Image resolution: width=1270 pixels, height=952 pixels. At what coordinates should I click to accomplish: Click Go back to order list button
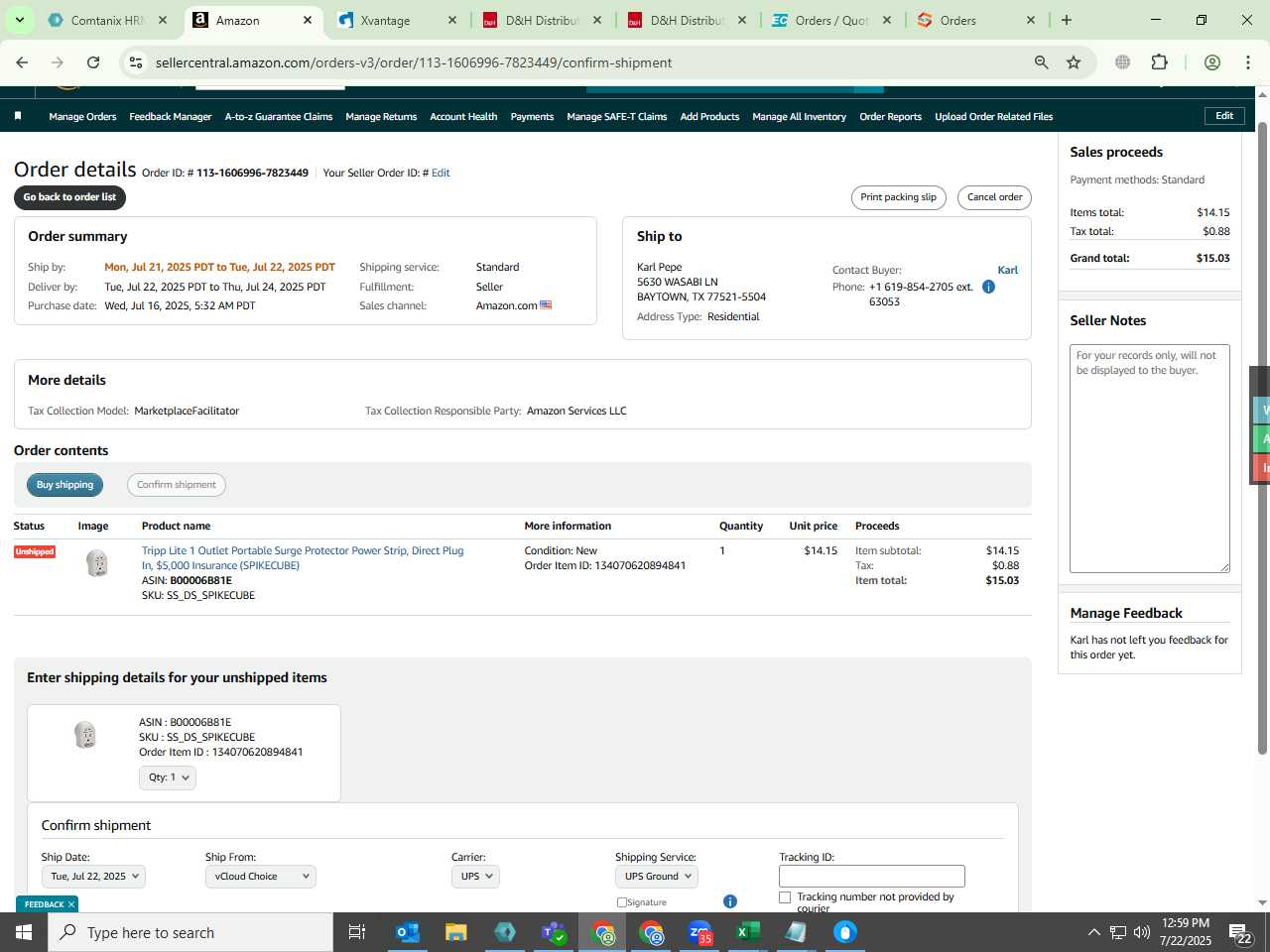tap(69, 197)
